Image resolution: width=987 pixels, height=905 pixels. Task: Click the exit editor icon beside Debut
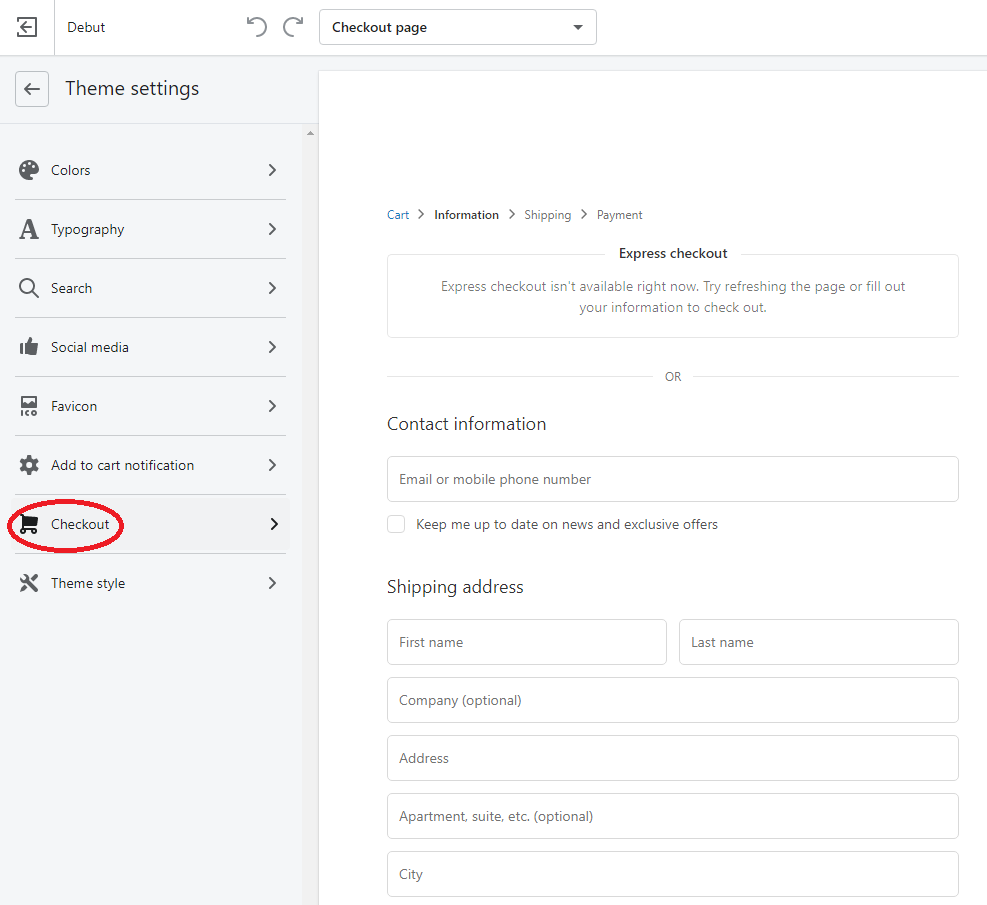[26, 27]
